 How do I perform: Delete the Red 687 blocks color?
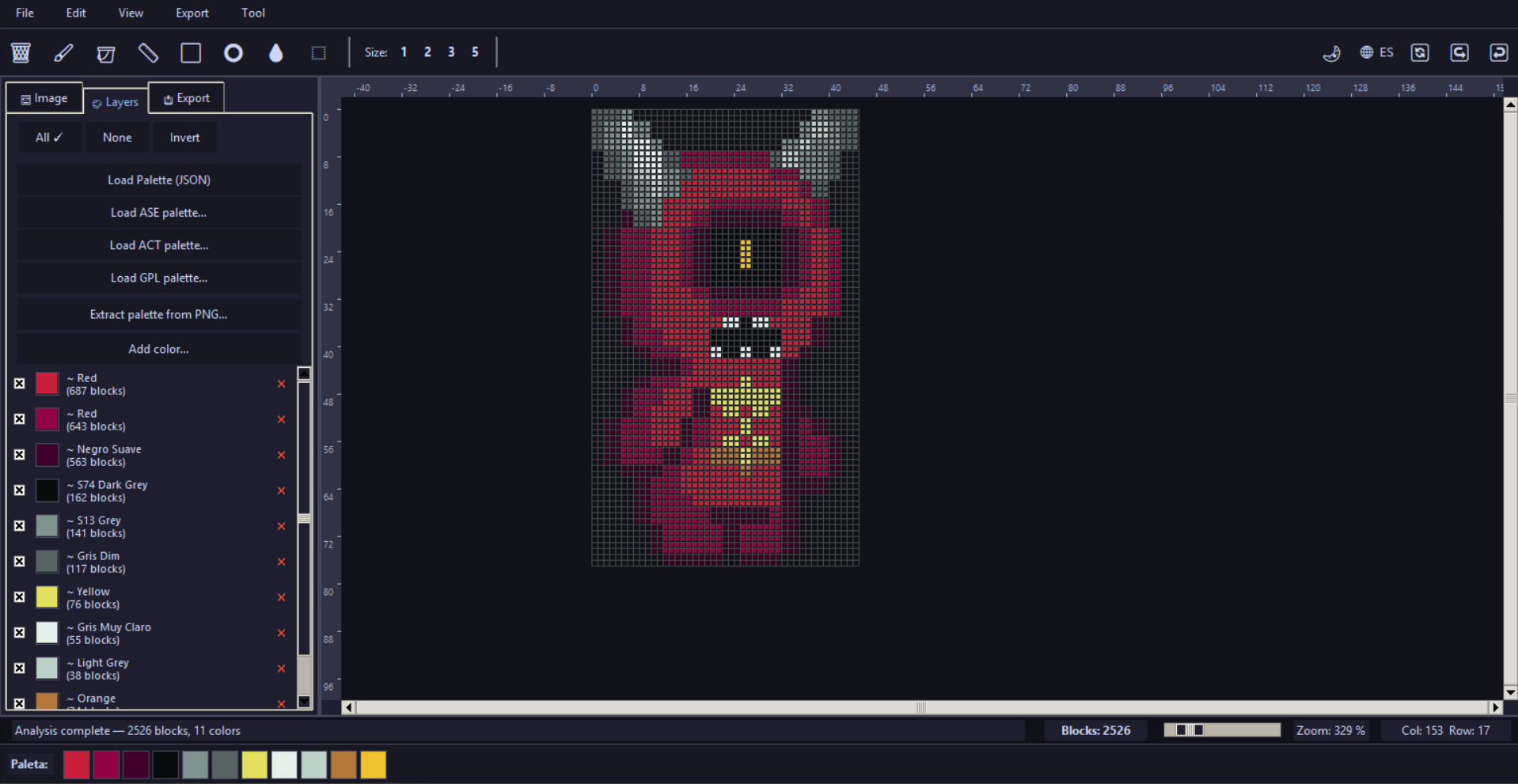[281, 384]
